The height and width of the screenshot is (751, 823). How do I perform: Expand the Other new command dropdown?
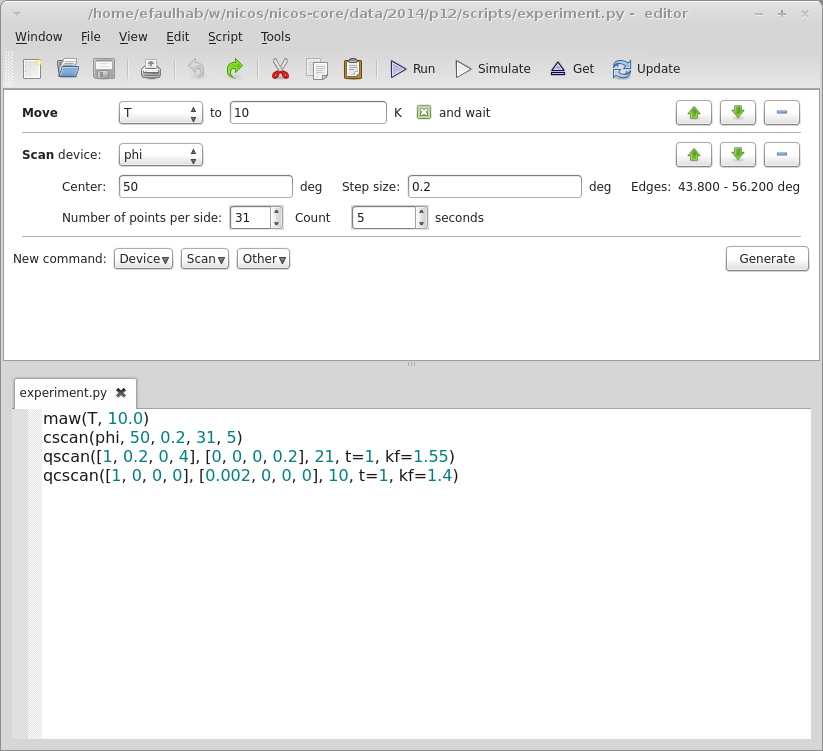(x=263, y=259)
